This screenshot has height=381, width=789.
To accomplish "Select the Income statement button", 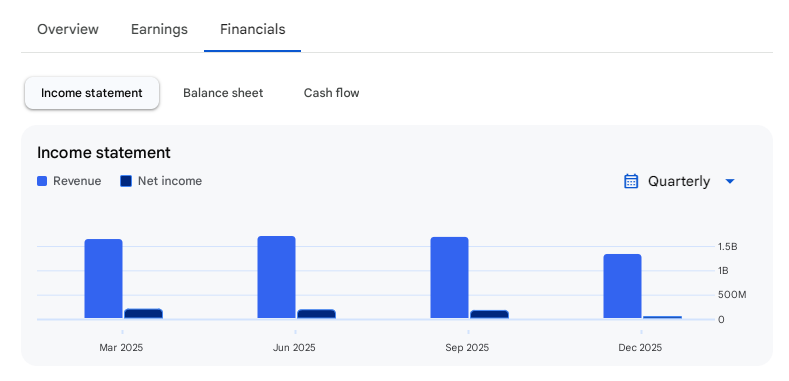I will pyautogui.click(x=92, y=93).
